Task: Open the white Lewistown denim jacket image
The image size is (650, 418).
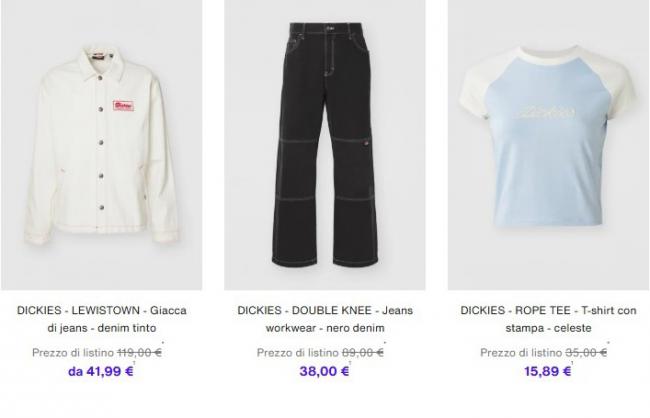Action: (x=102, y=145)
